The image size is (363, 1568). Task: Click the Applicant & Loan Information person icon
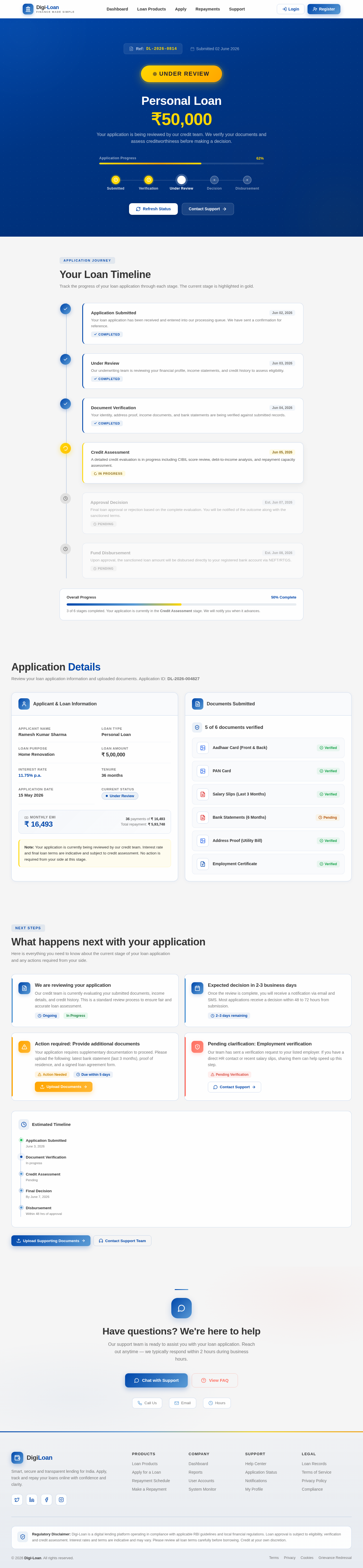24,704
